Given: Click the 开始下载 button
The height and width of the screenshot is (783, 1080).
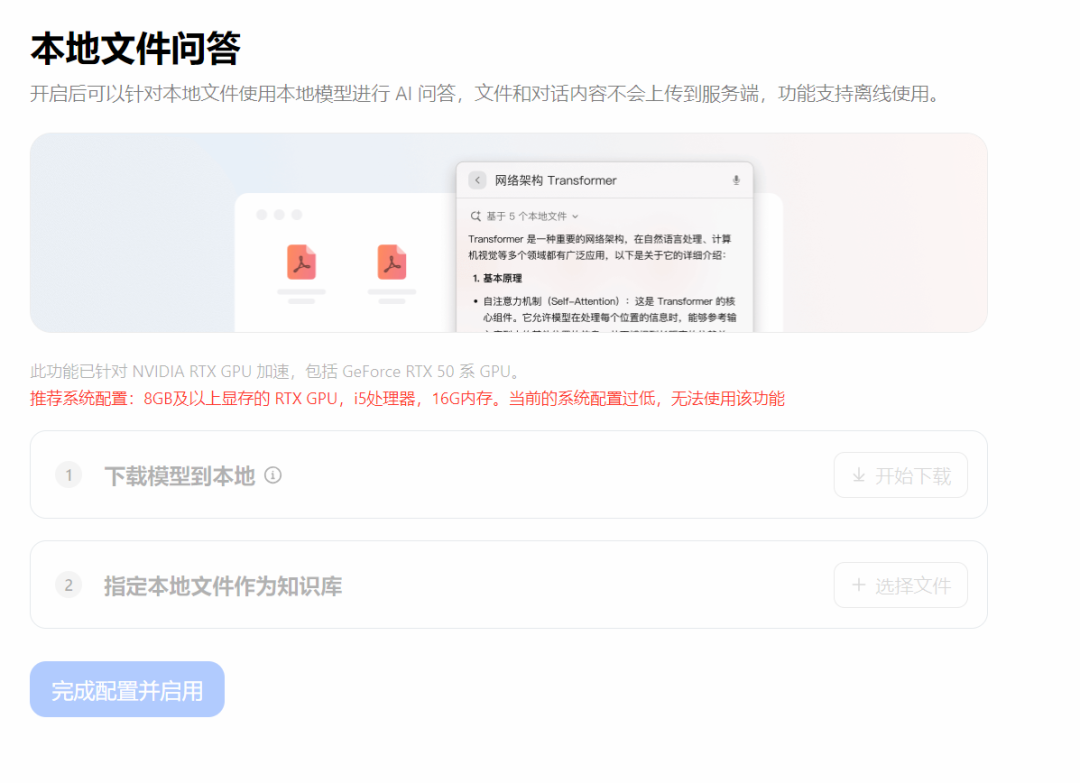Looking at the screenshot, I should pos(900,475).
